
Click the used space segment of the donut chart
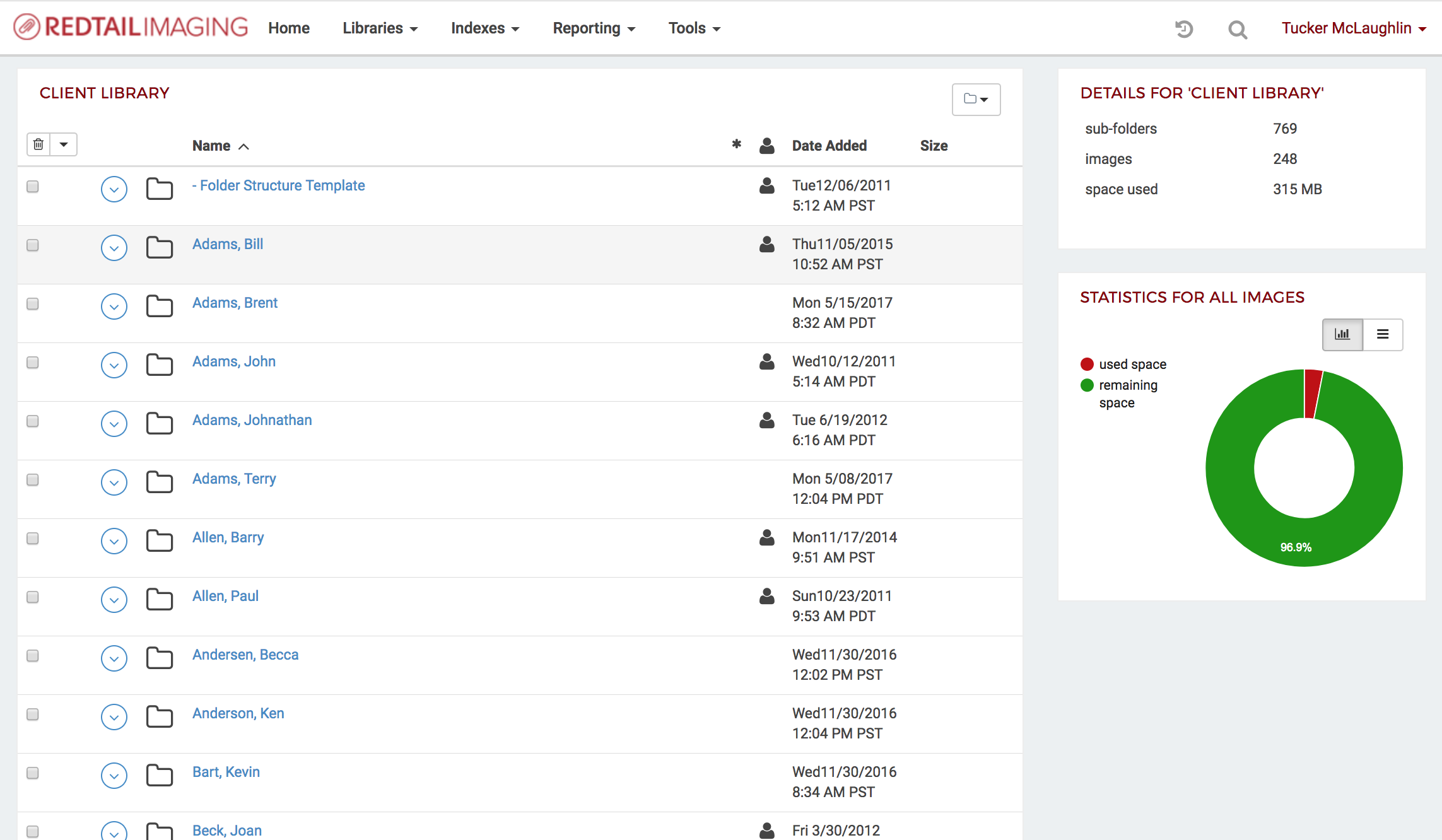click(1312, 391)
